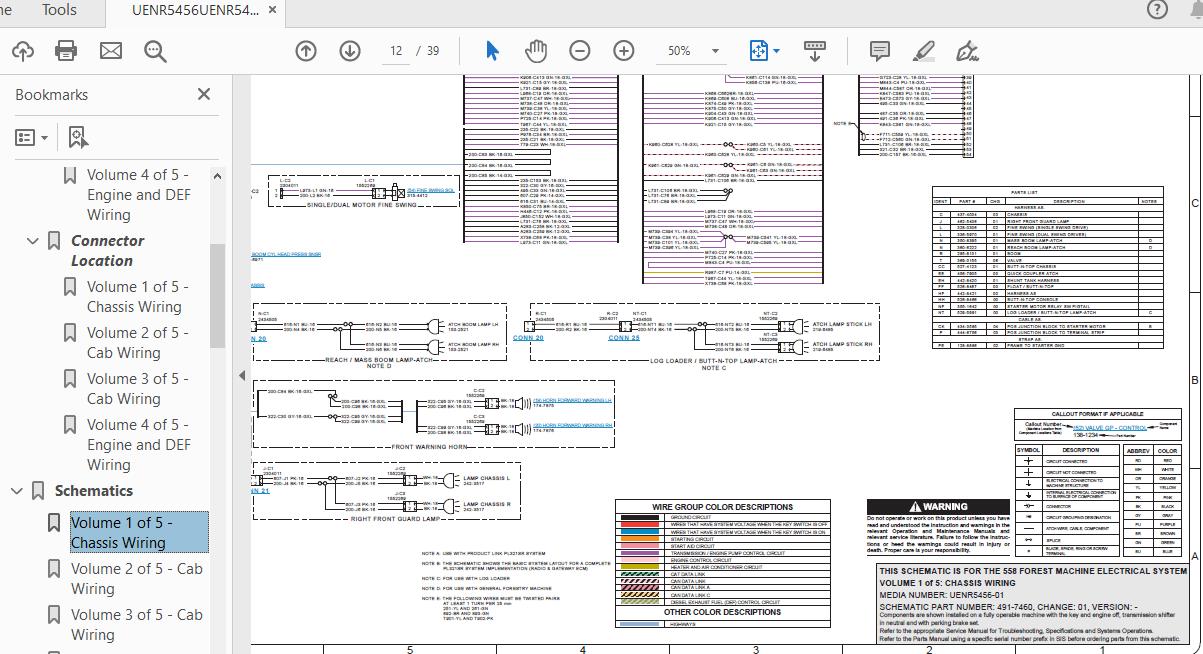Collapse the Connector Location bookmark group
Viewport: 1203px width, 654px height.
33,241
